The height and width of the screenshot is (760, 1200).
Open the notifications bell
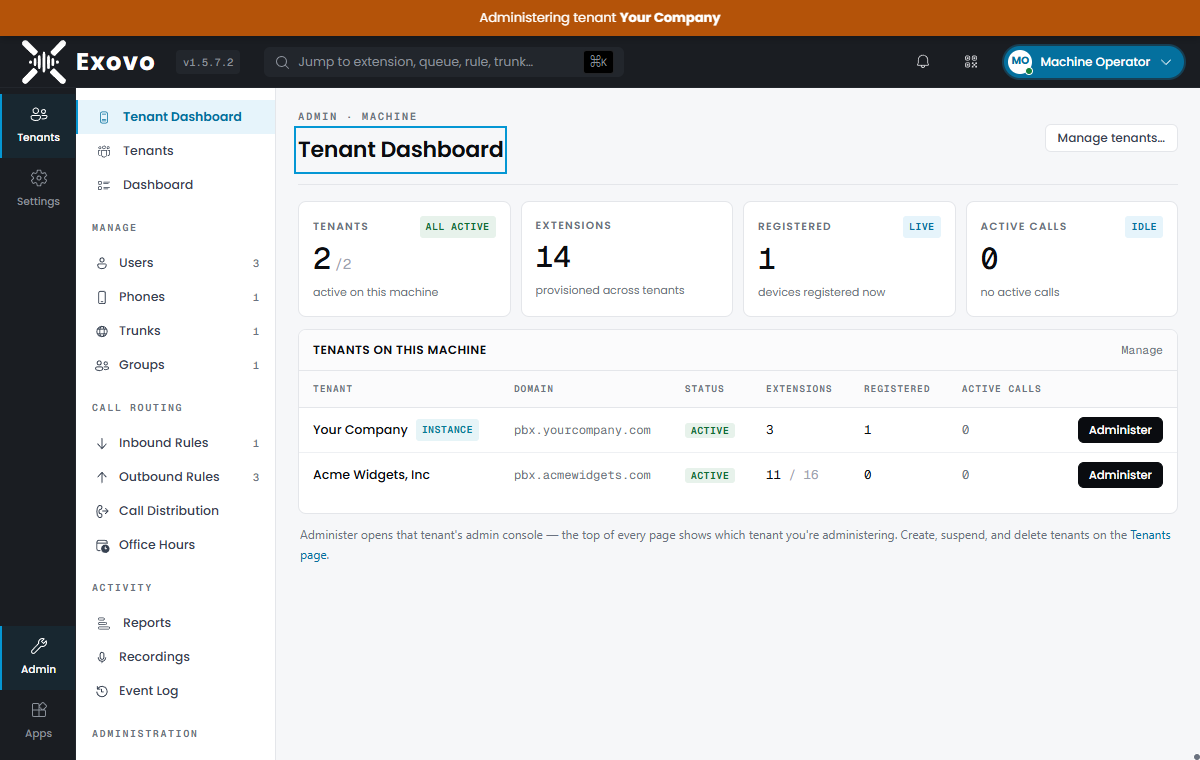[923, 62]
